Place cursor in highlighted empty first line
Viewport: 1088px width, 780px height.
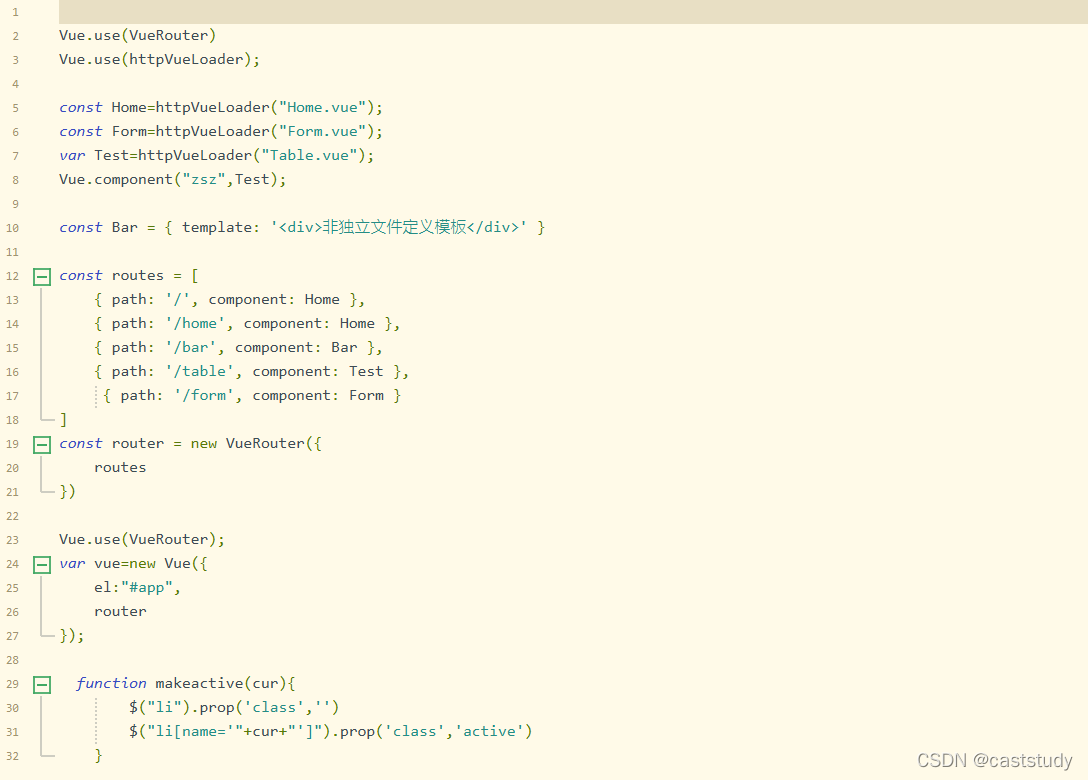pos(573,12)
